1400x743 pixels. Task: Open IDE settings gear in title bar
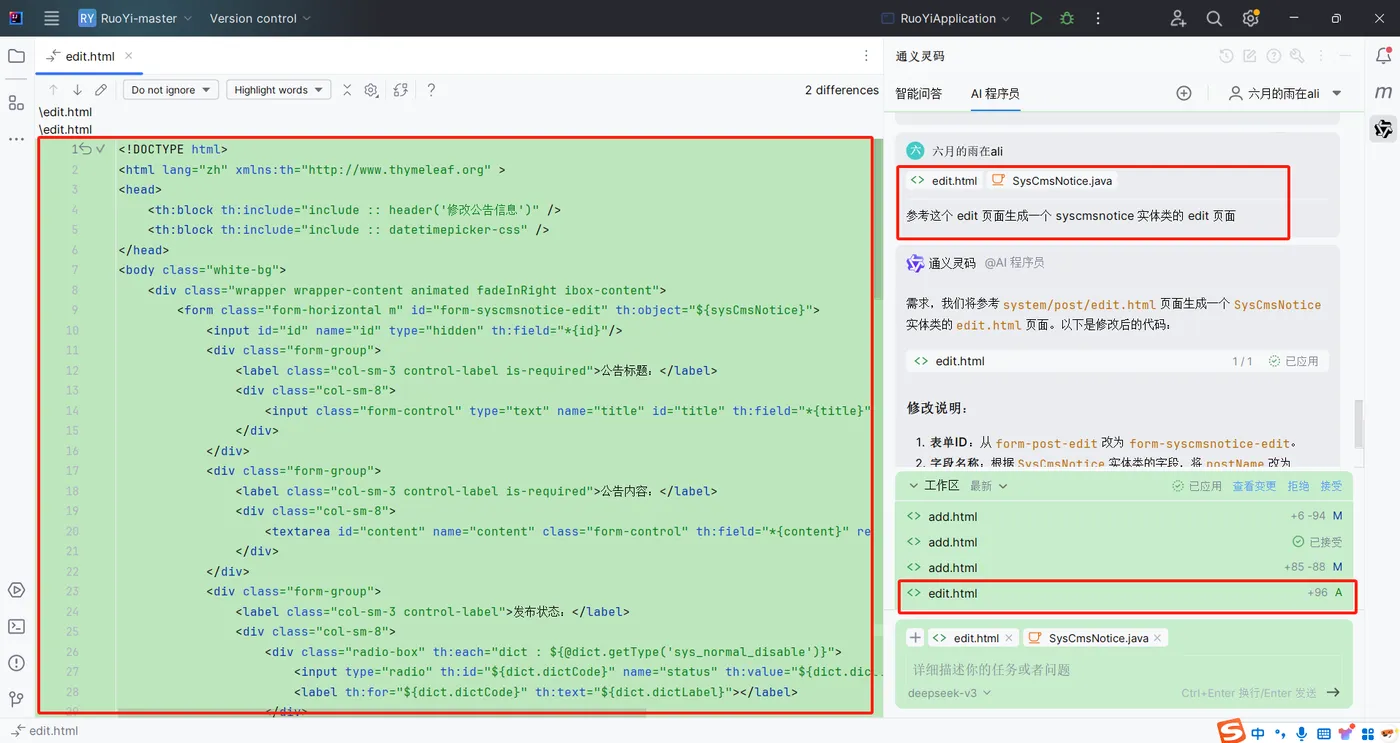tap(1250, 18)
